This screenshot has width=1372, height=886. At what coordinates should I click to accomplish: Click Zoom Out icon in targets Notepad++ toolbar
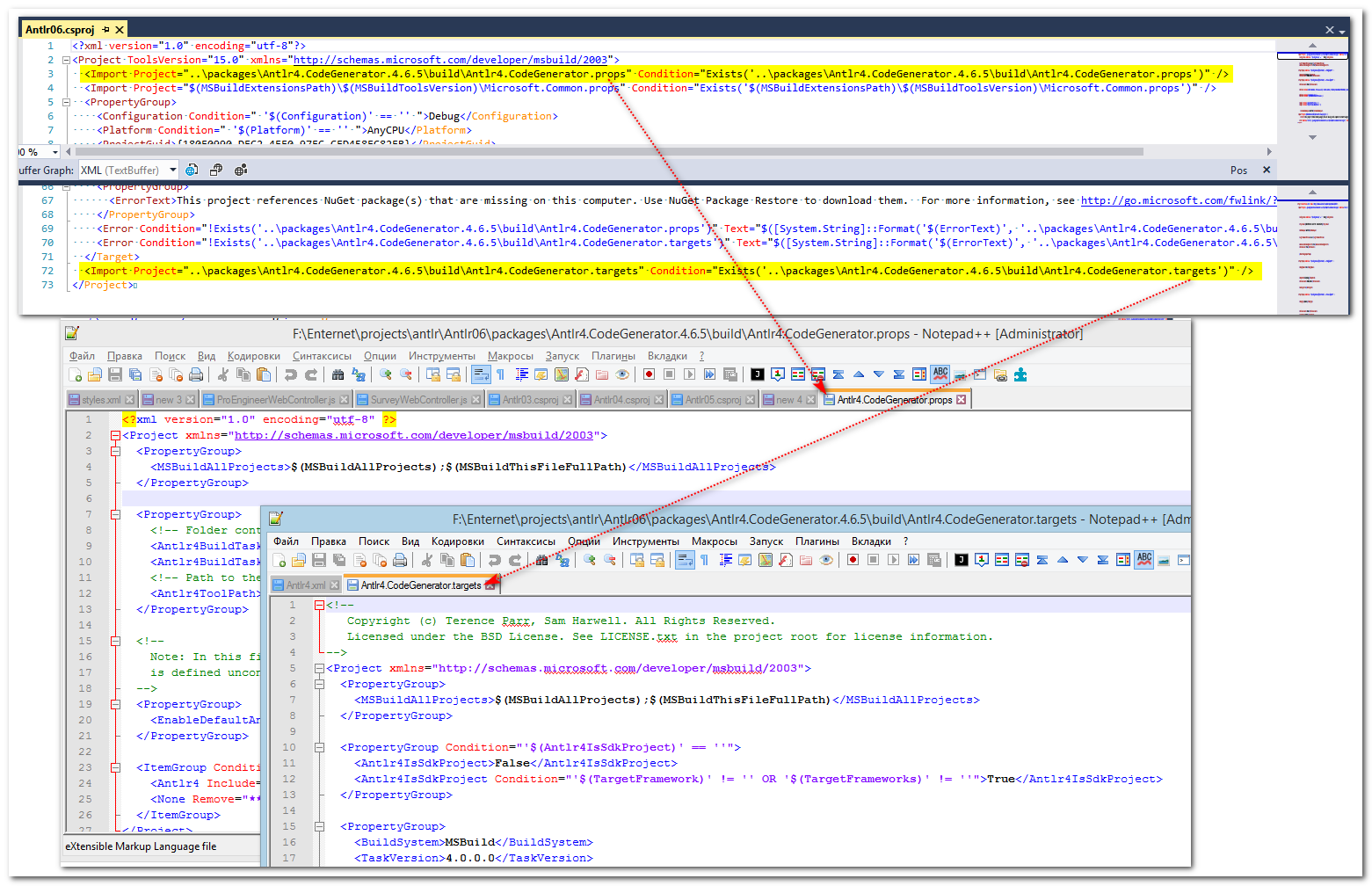(610, 560)
